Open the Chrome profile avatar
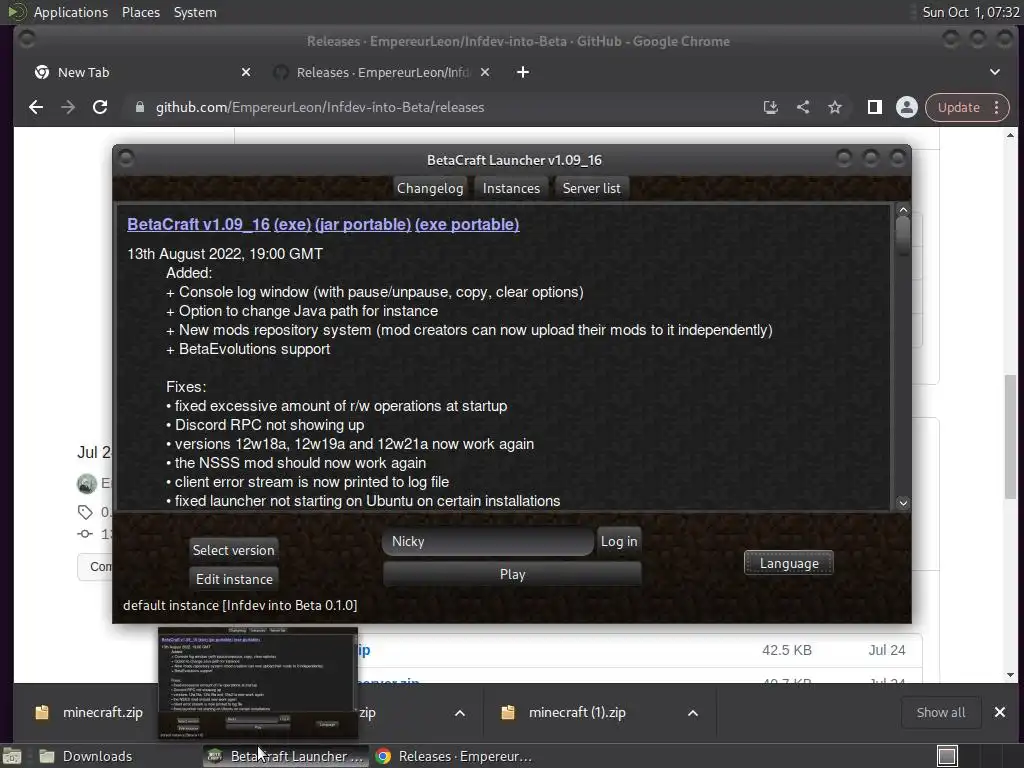This screenshot has height=768, width=1024. (906, 107)
